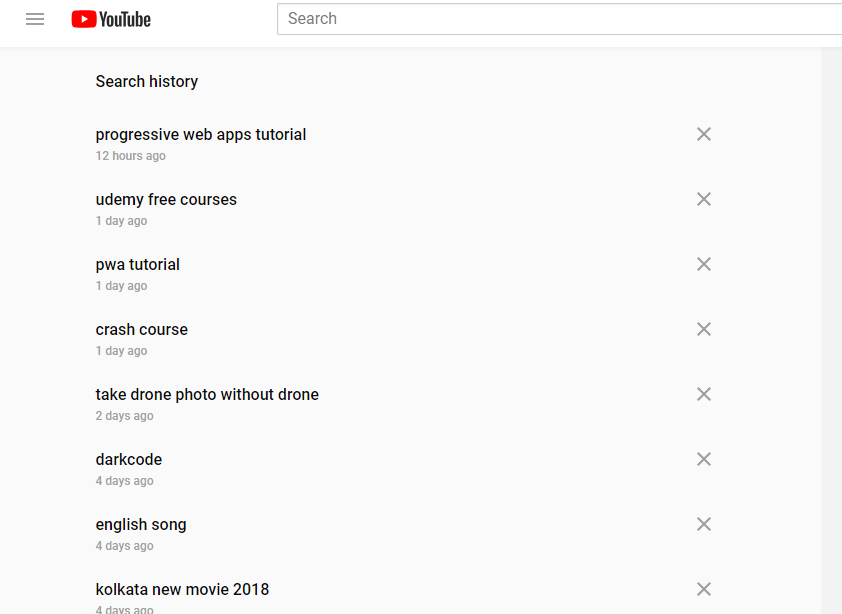The width and height of the screenshot is (842, 614).
Task: Open 'udemy free courses' search
Action: tap(166, 200)
